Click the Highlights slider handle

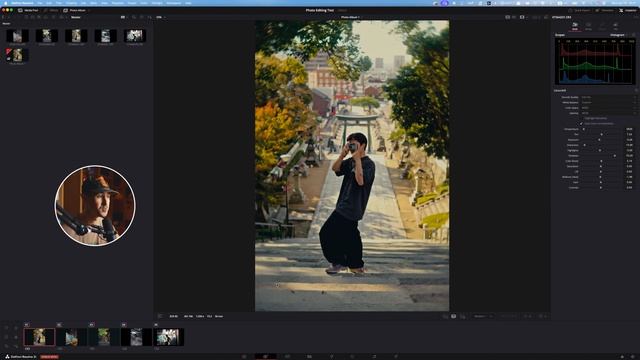(x=600, y=150)
